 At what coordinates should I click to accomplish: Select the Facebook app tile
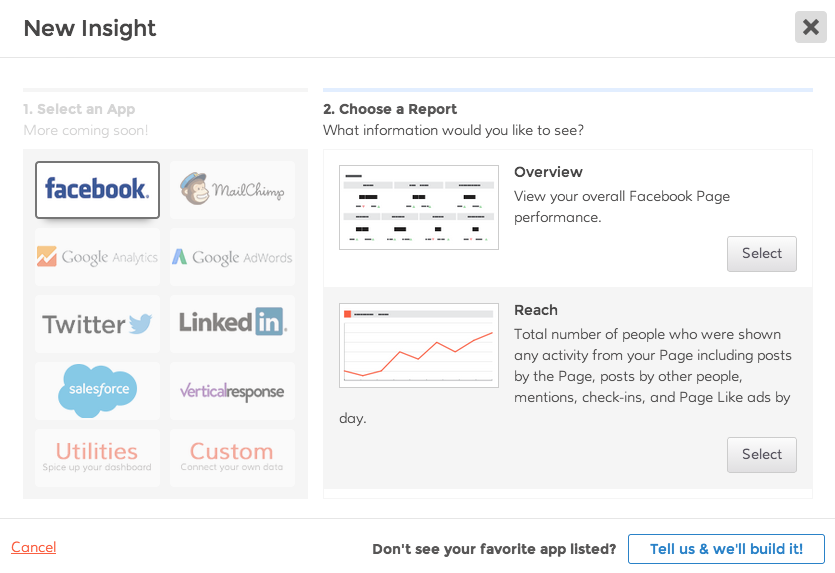point(97,189)
